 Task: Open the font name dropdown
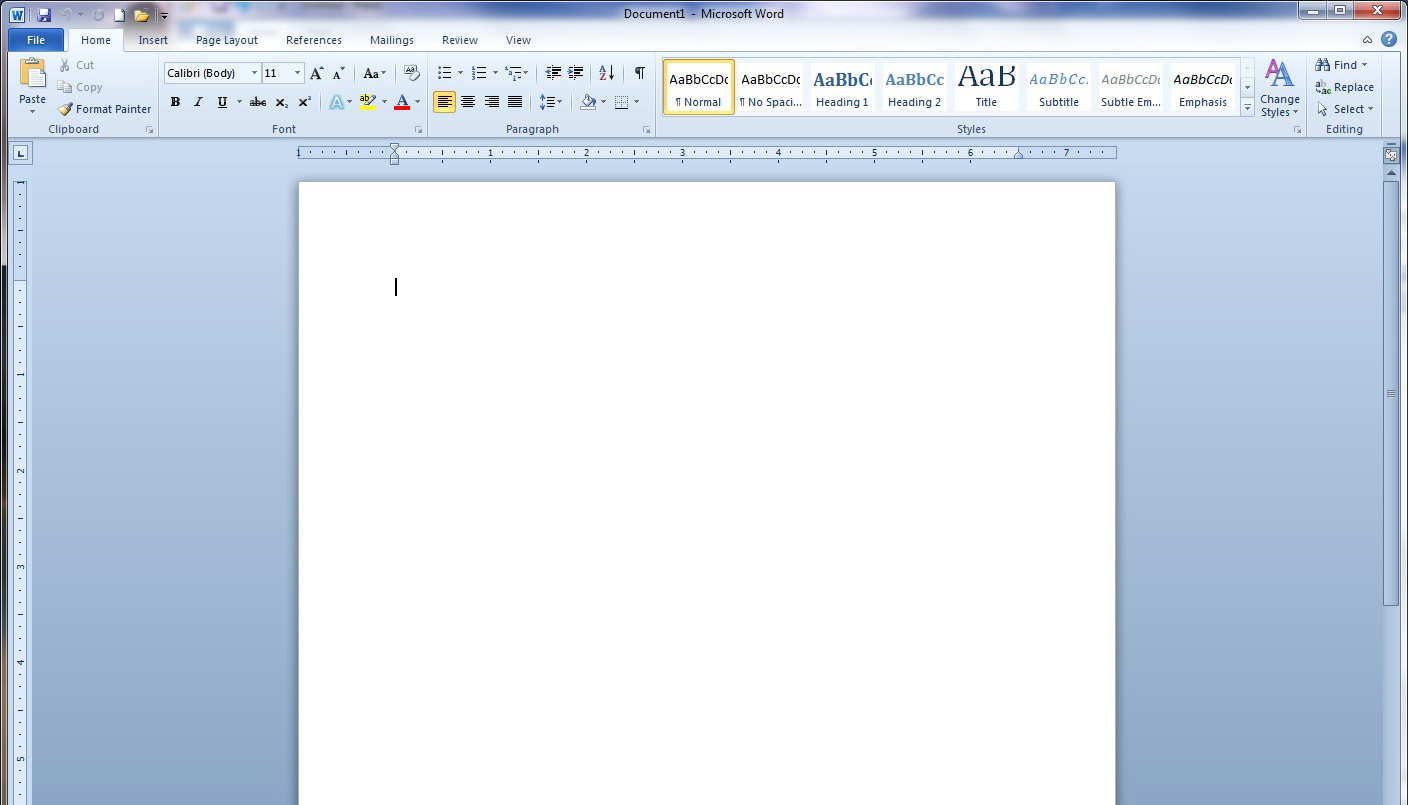point(254,73)
